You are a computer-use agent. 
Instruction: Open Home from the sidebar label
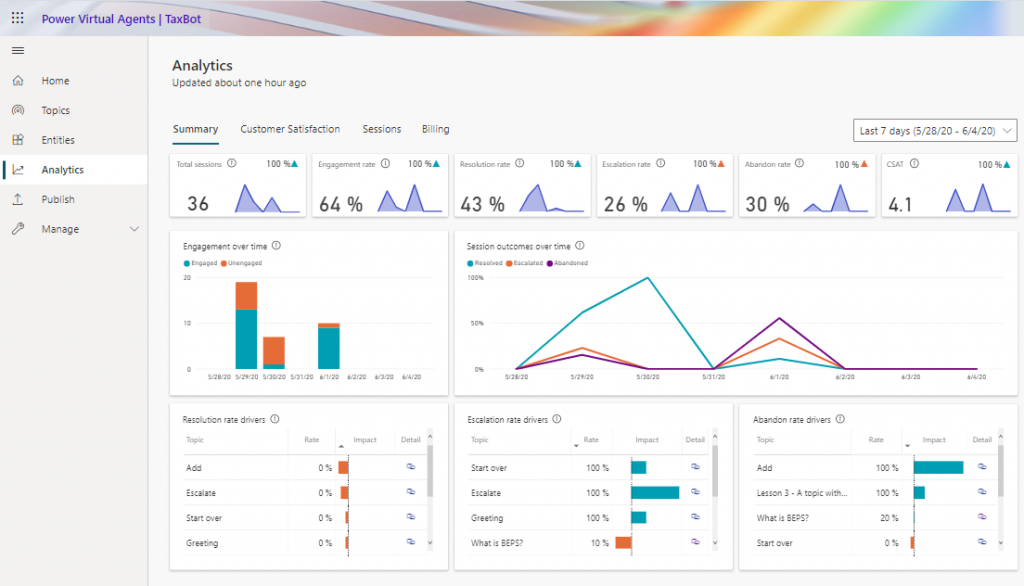(x=56, y=80)
